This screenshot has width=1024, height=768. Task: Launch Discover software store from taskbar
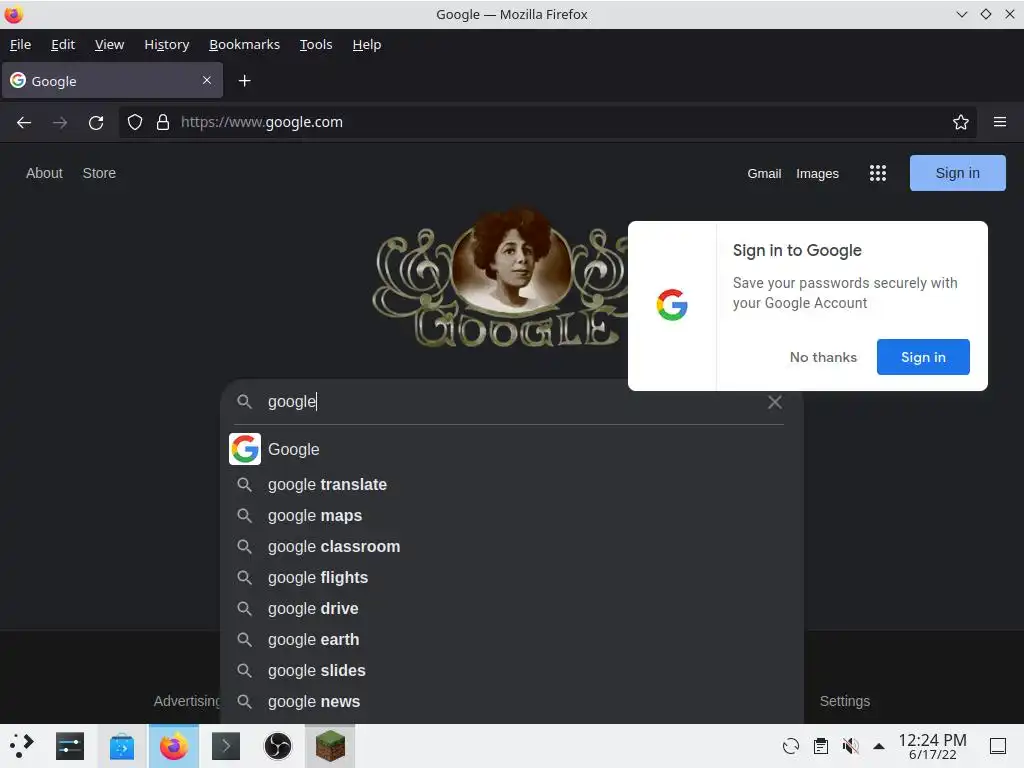coord(122,746)
